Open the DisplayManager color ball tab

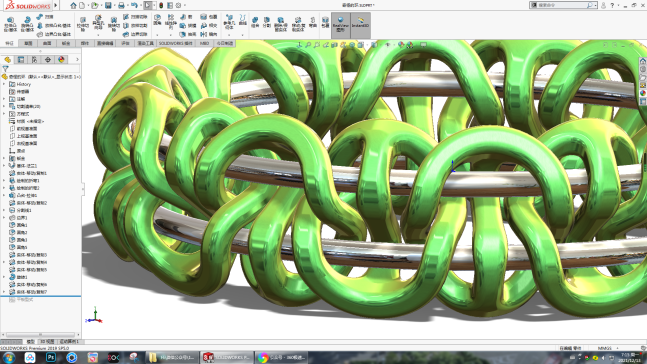point(61,60)
